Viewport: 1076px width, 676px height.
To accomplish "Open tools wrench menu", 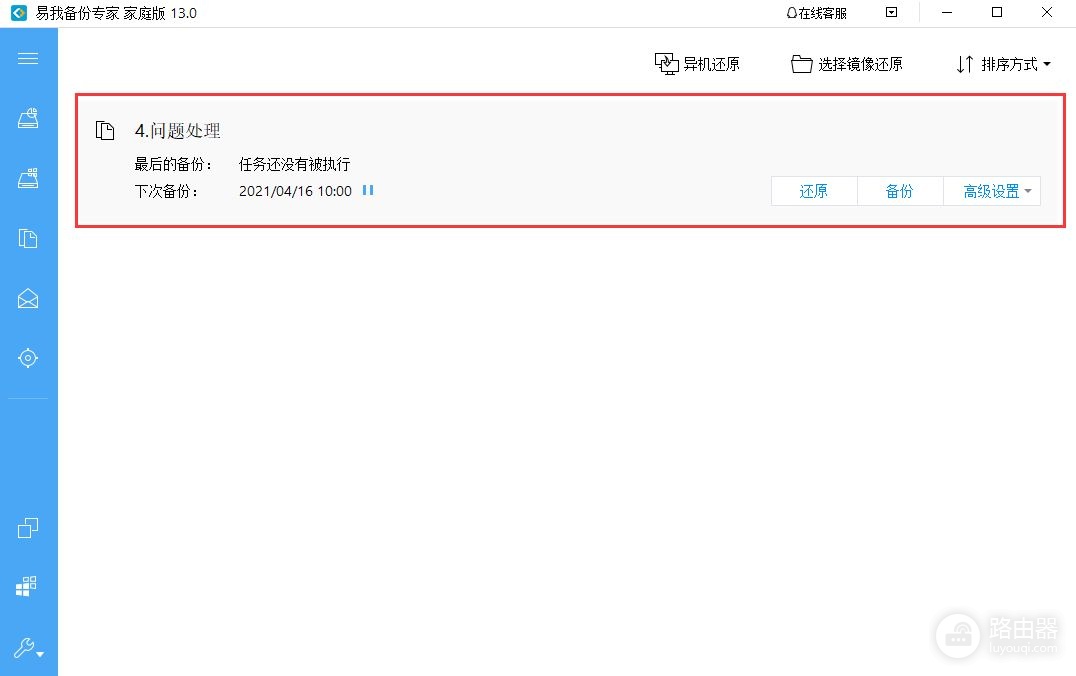I will [x=29, y=648].
